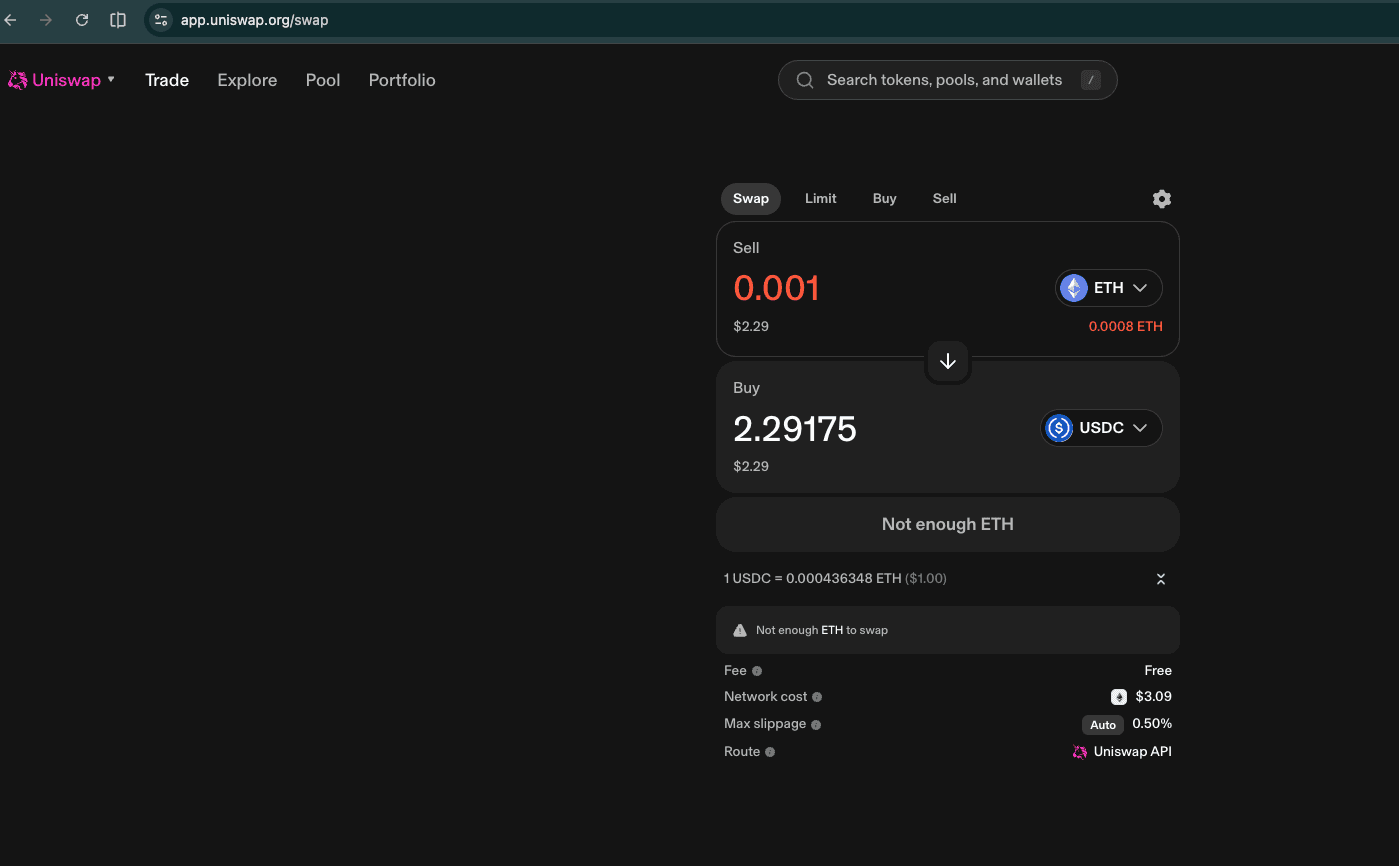Click the $2.29 value under Buy amount

click(x=751, y=466)
